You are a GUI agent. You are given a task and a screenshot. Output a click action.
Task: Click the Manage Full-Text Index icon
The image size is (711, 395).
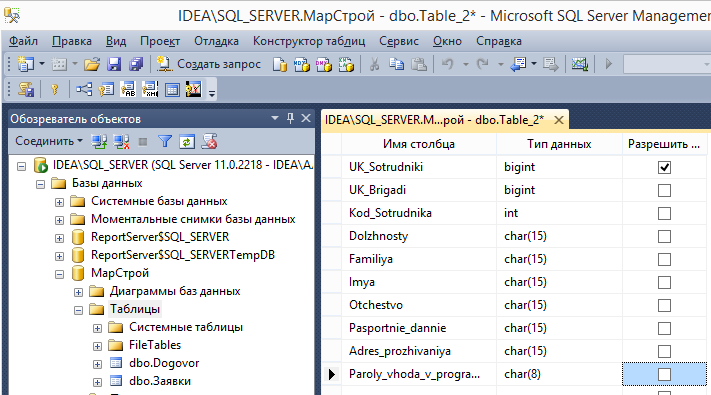pos(128,89)
